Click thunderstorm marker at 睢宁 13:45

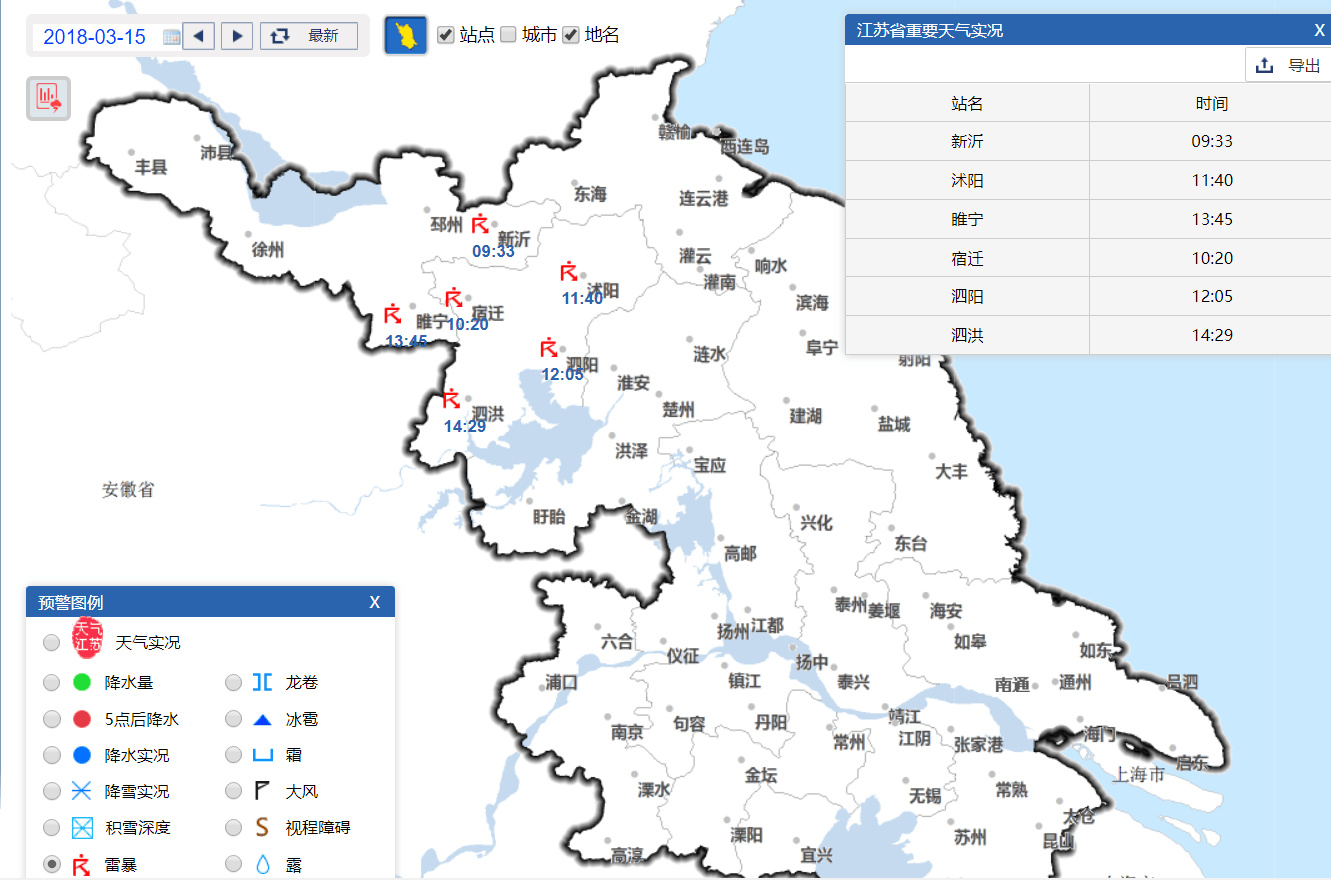pos(393,314)
